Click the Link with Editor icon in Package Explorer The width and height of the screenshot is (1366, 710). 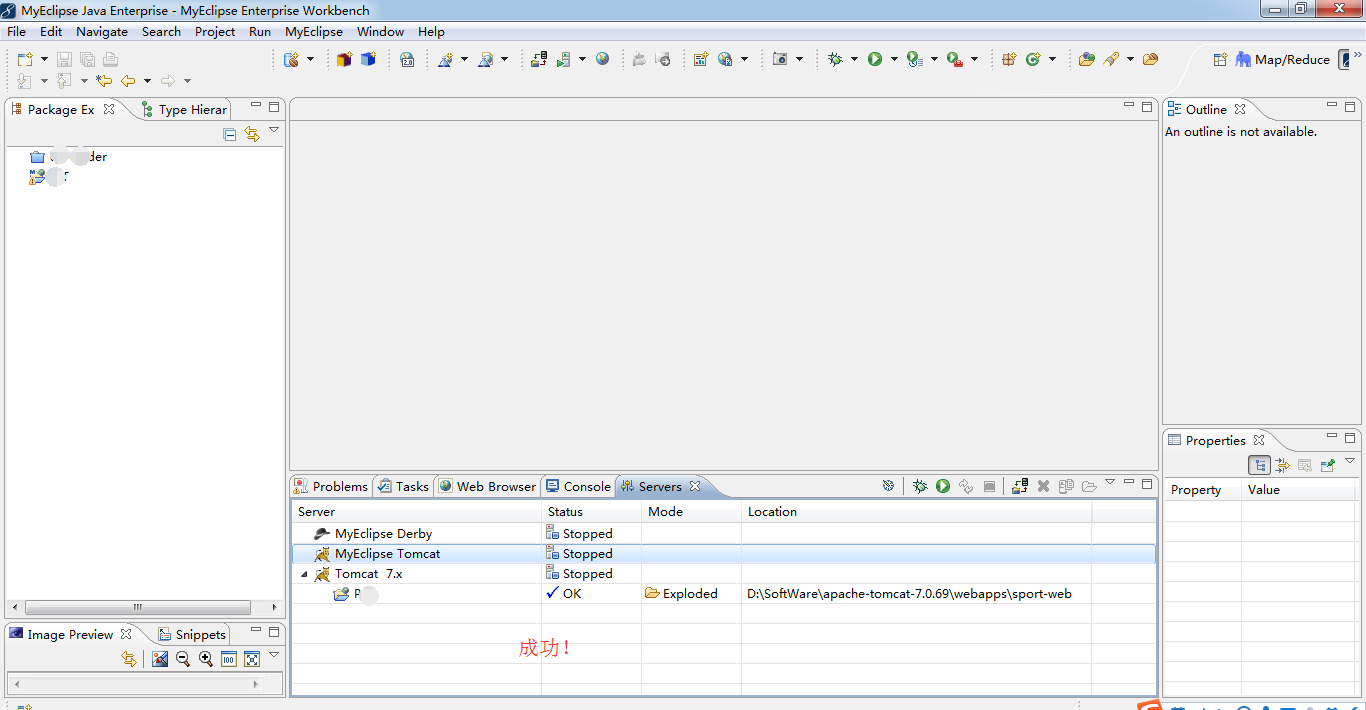pyautogui.click(x=252, y=134)
